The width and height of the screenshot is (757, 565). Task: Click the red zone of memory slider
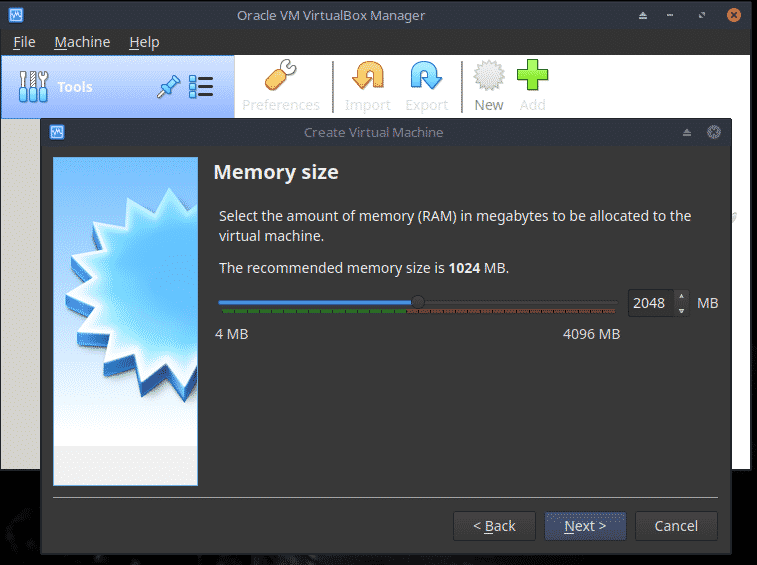coord(512,311)
